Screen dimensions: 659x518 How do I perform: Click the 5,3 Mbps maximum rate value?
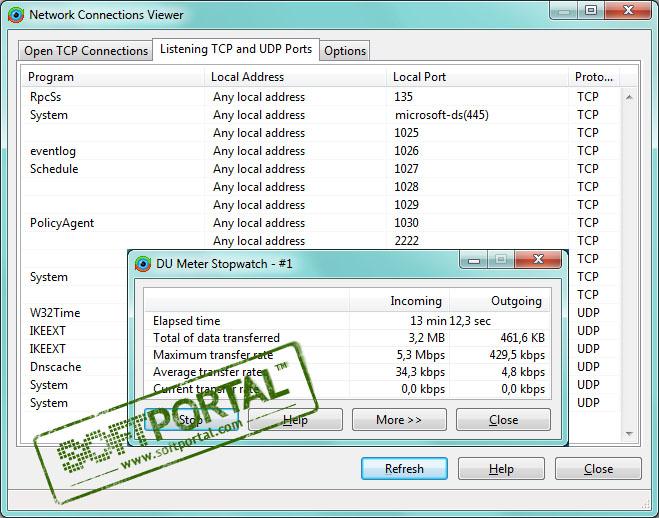click(x=421, y=355)
